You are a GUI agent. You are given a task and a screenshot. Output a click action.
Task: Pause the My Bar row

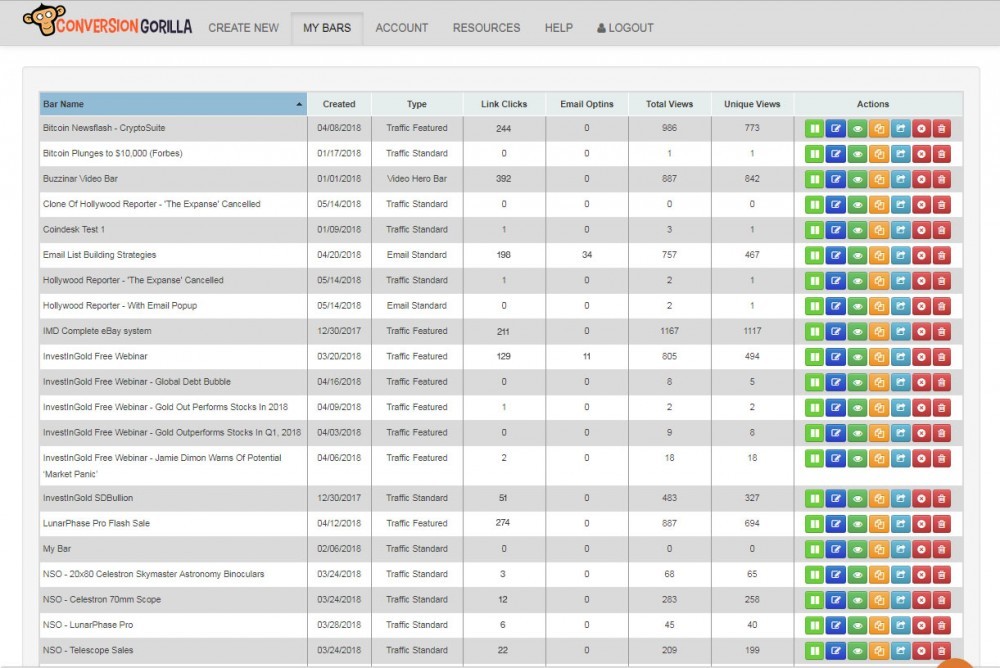click(814, 549)
